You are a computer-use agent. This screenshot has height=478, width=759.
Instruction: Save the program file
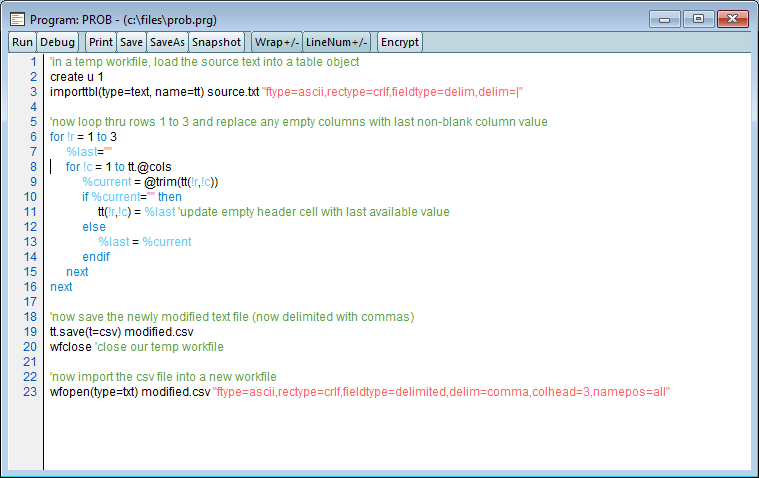tap(131, 42)
